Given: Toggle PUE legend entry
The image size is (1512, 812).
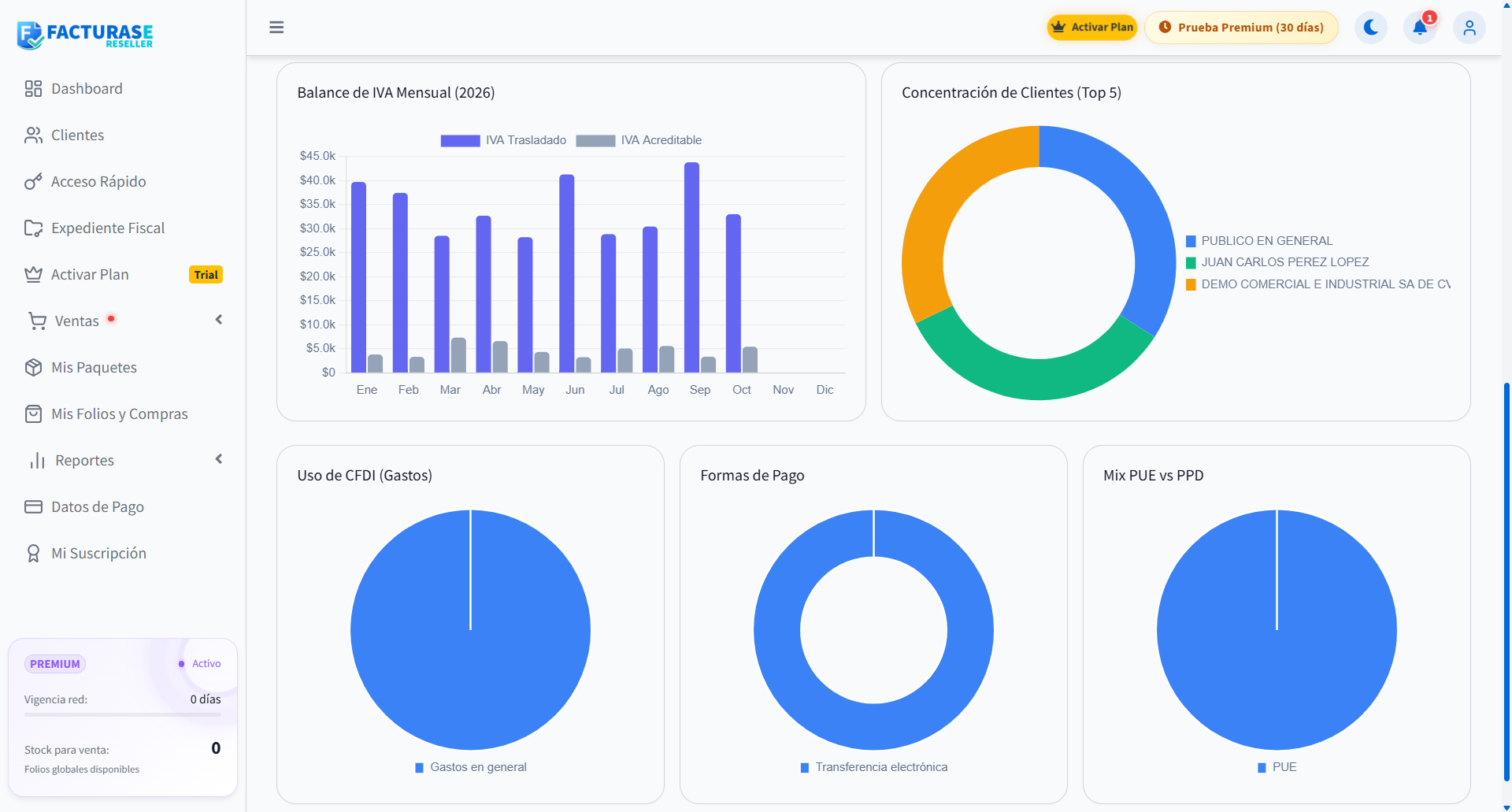Looking at the screenshot, I should (1277, 767).
